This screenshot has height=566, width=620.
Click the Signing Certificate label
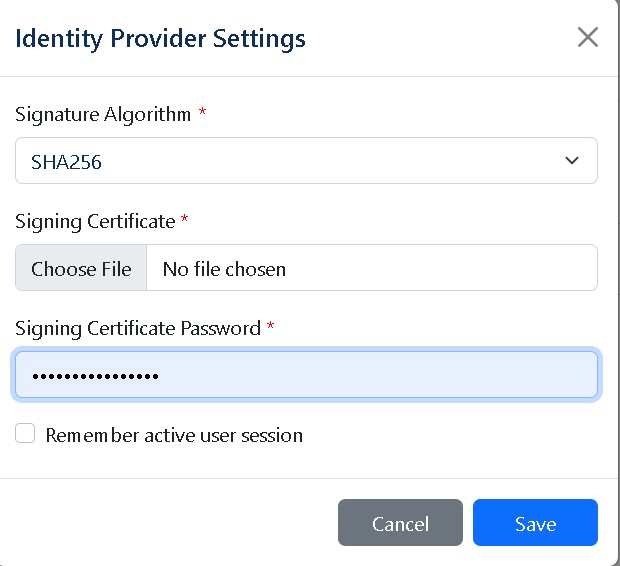tap(95, 221)
